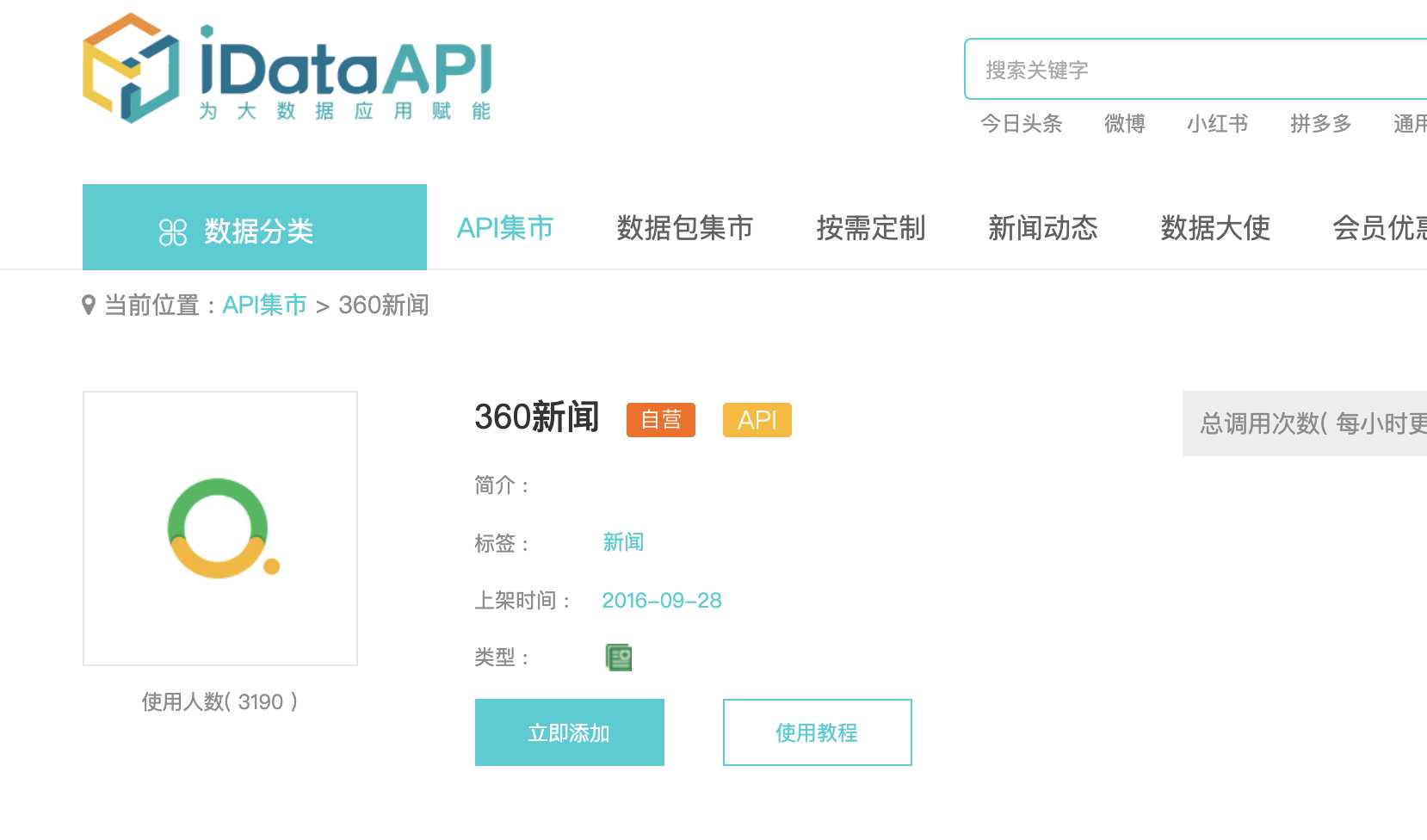This screenshot has width=1427, height=840.
Task: Click the 立即添加 button
Action: [x=570, y=732]
